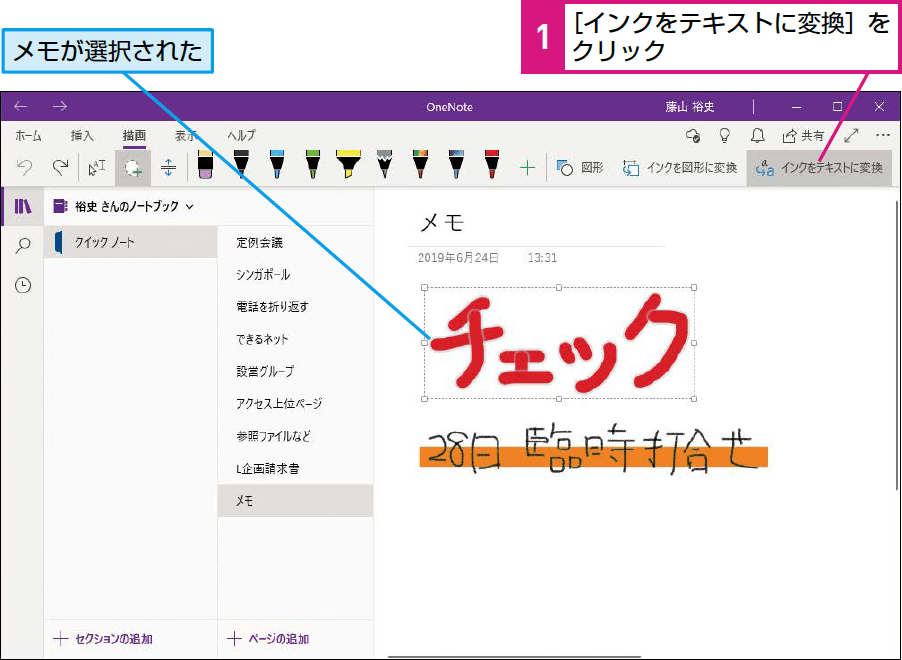Click the 共有 share button
Image resolution: width=902 pixels, height=660 pixels.
pyautogui.click(x=803, y=136)
